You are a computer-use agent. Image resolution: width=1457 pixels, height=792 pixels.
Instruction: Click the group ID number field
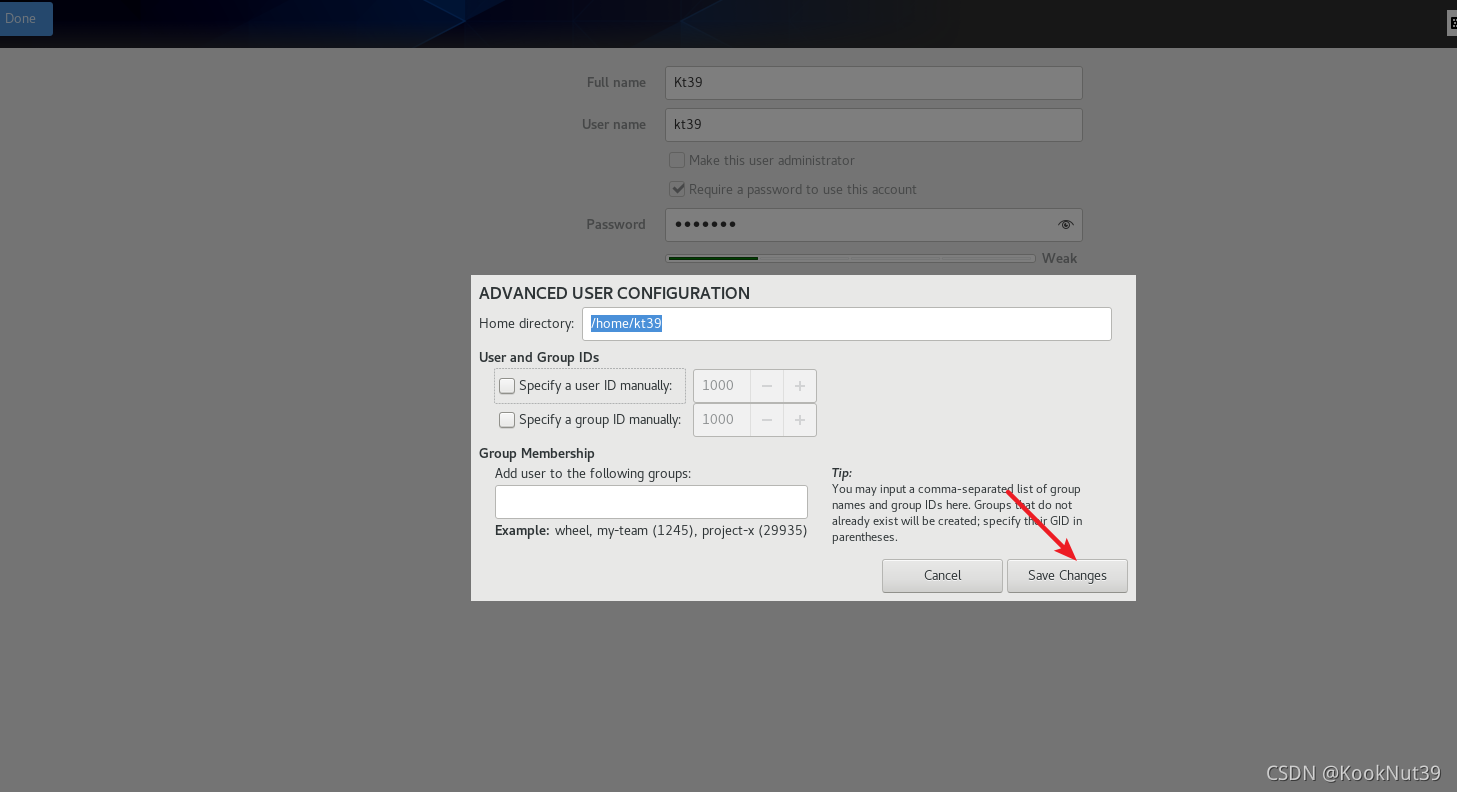(721, 420)
